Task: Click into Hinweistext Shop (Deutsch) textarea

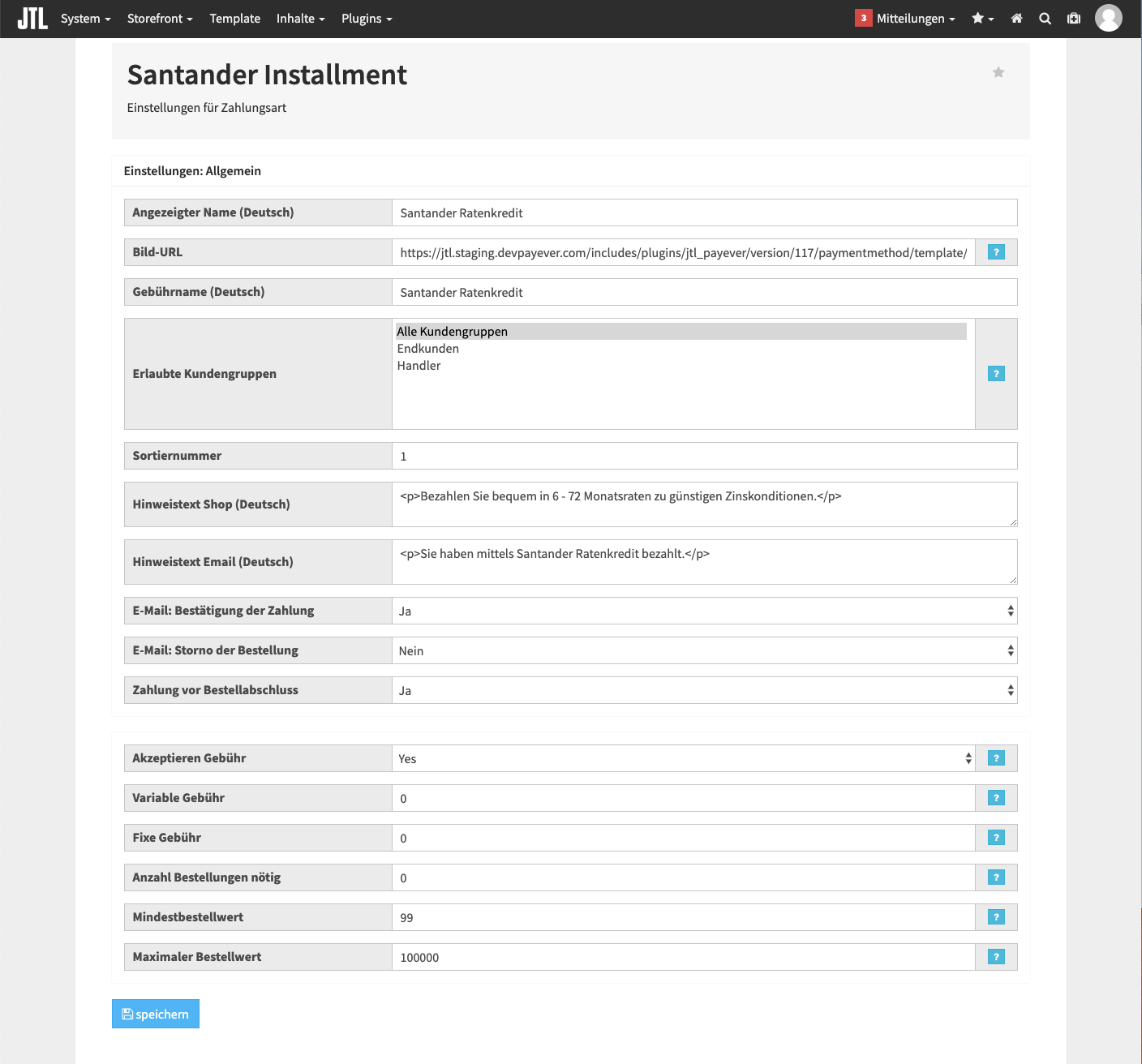Action: click(704, 504)
